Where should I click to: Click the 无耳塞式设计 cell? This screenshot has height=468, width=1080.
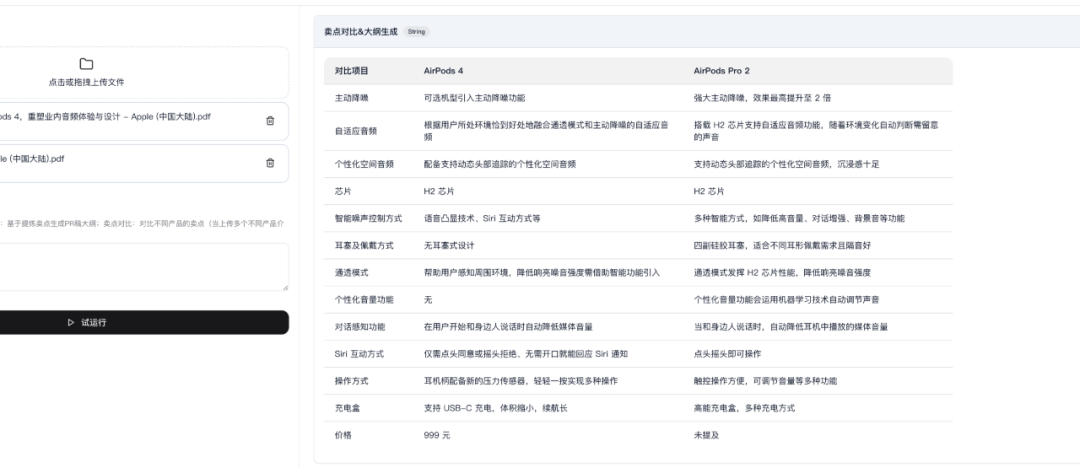point(449,245)
